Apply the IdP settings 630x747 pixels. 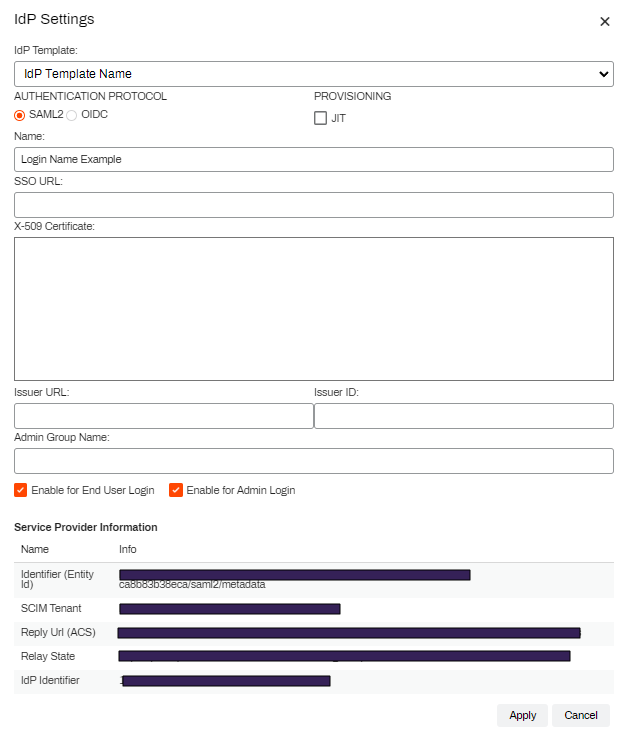(x=522, y=715)
